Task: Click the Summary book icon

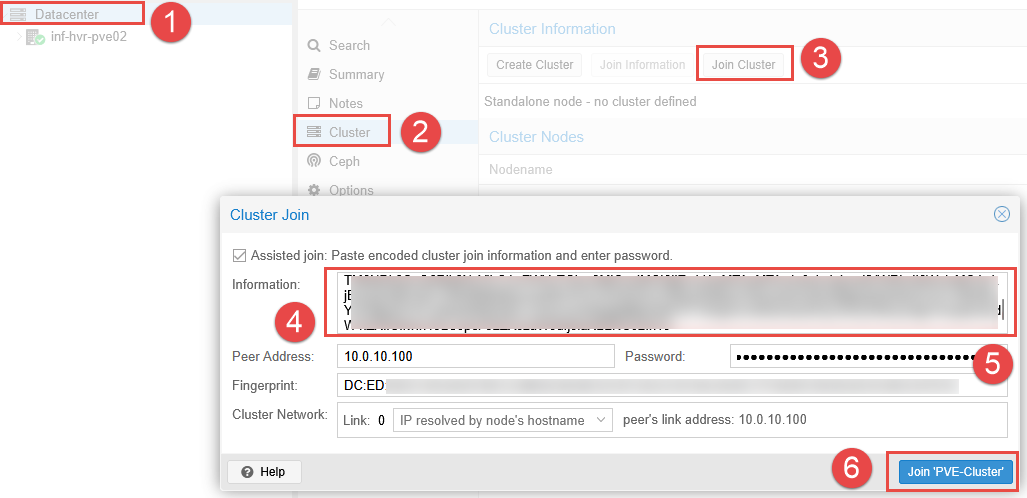Action: click(314, 74)
